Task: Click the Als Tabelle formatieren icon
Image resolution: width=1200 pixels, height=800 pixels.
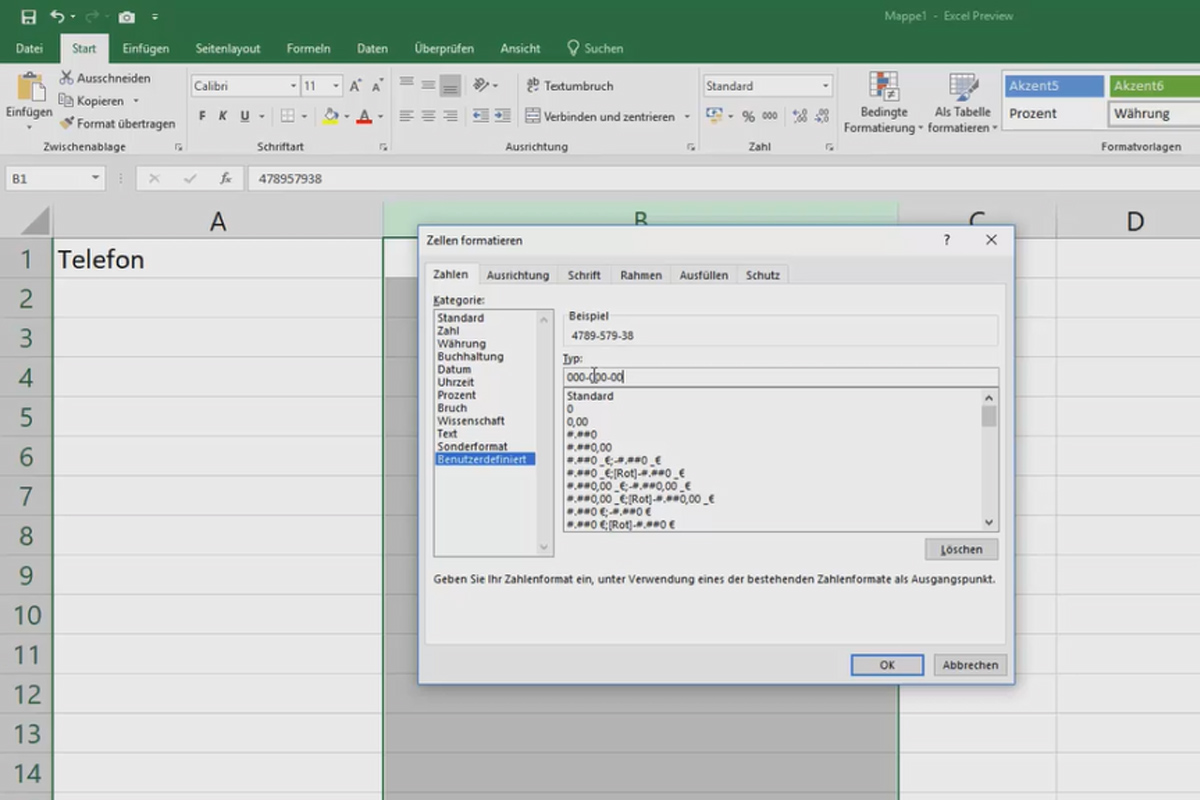Action: pyautogui.click(x=962, y=87)
